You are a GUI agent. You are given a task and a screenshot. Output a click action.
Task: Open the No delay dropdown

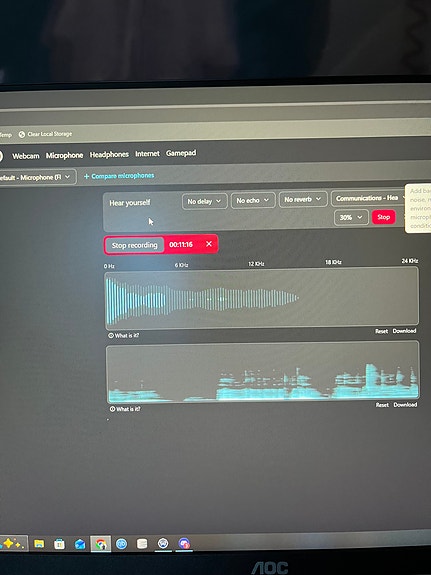pyautogui.click(x=204, y=201)
